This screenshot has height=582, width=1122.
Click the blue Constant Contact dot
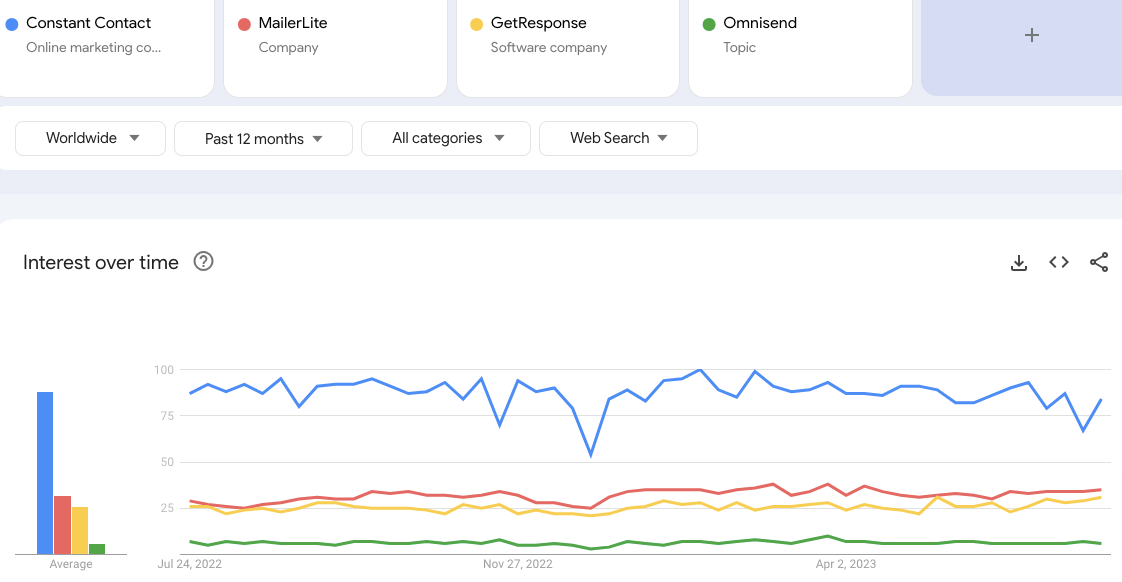[x=12, y=24]
